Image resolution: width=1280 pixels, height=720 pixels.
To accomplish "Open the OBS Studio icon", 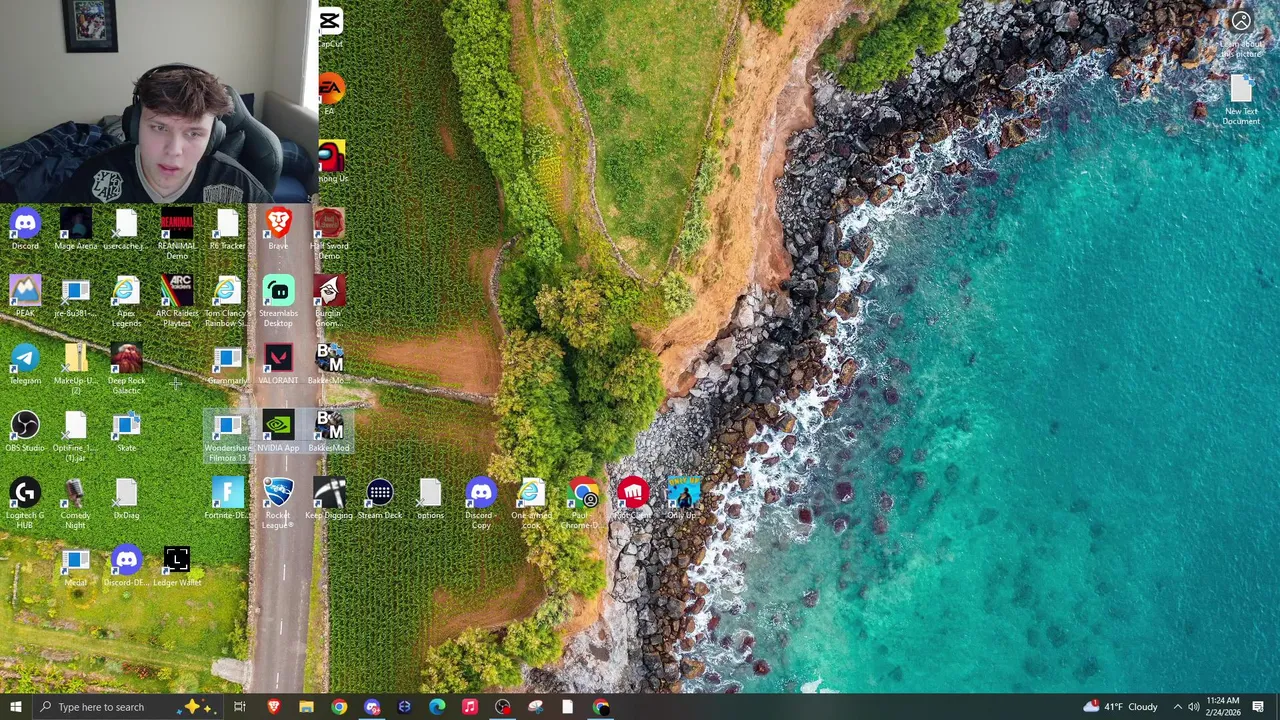I will (x=25, y=432).
